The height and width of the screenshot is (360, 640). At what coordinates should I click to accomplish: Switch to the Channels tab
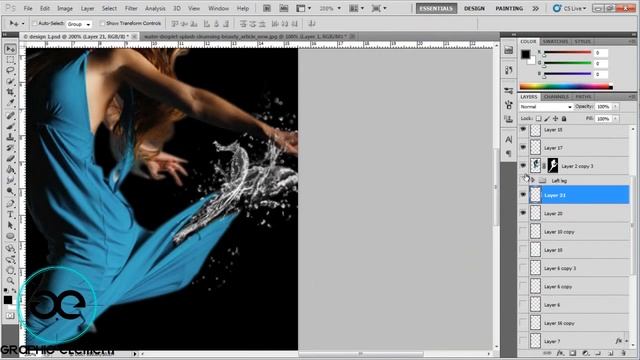(x=556, y=97)
